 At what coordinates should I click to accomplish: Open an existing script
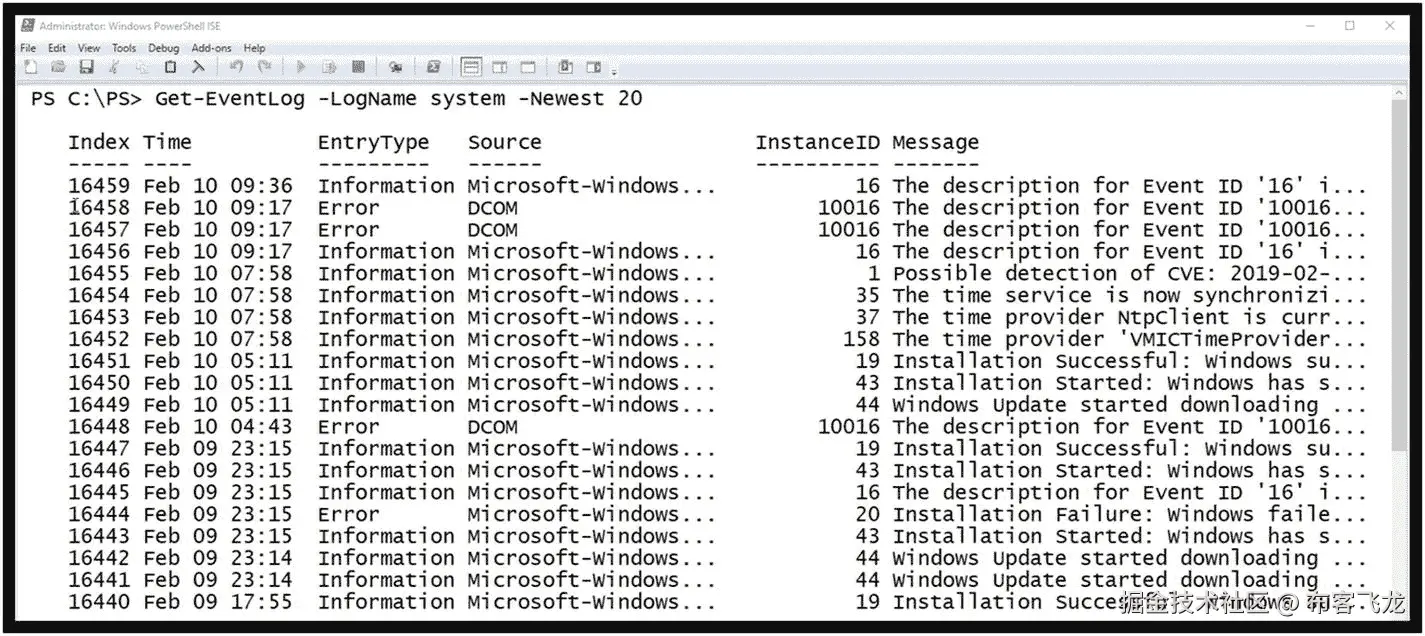pyautogui.click(x=58, y=66)
